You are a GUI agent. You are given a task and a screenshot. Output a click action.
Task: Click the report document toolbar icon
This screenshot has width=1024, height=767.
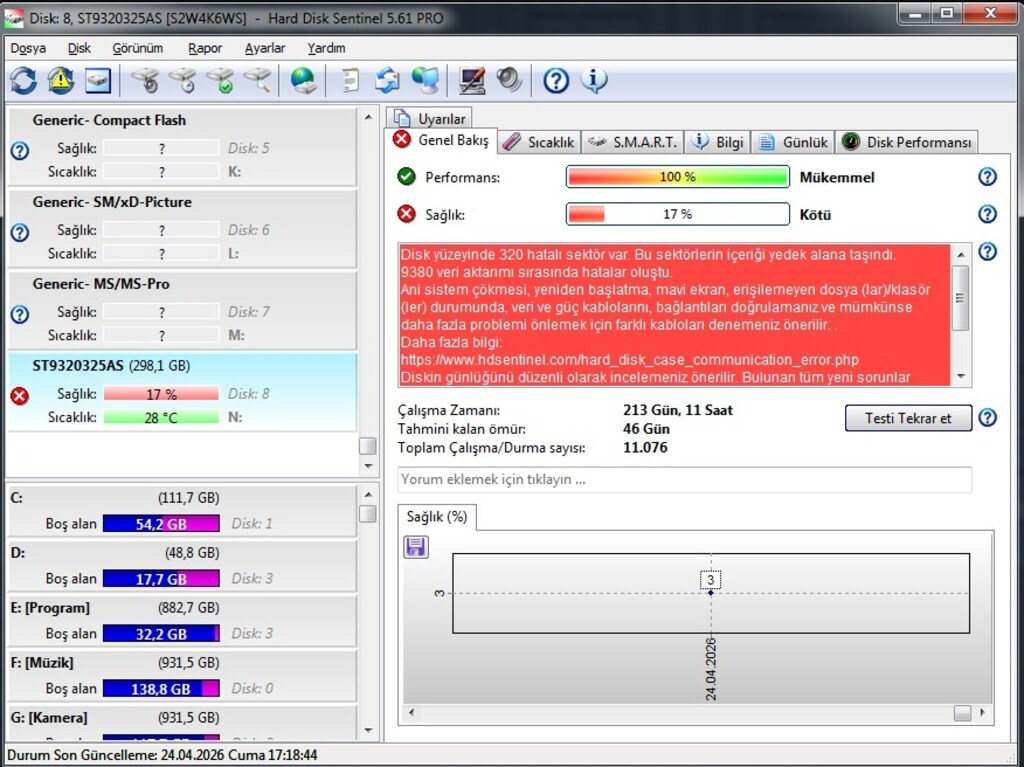pyautogui.click(x=350, y=81)
